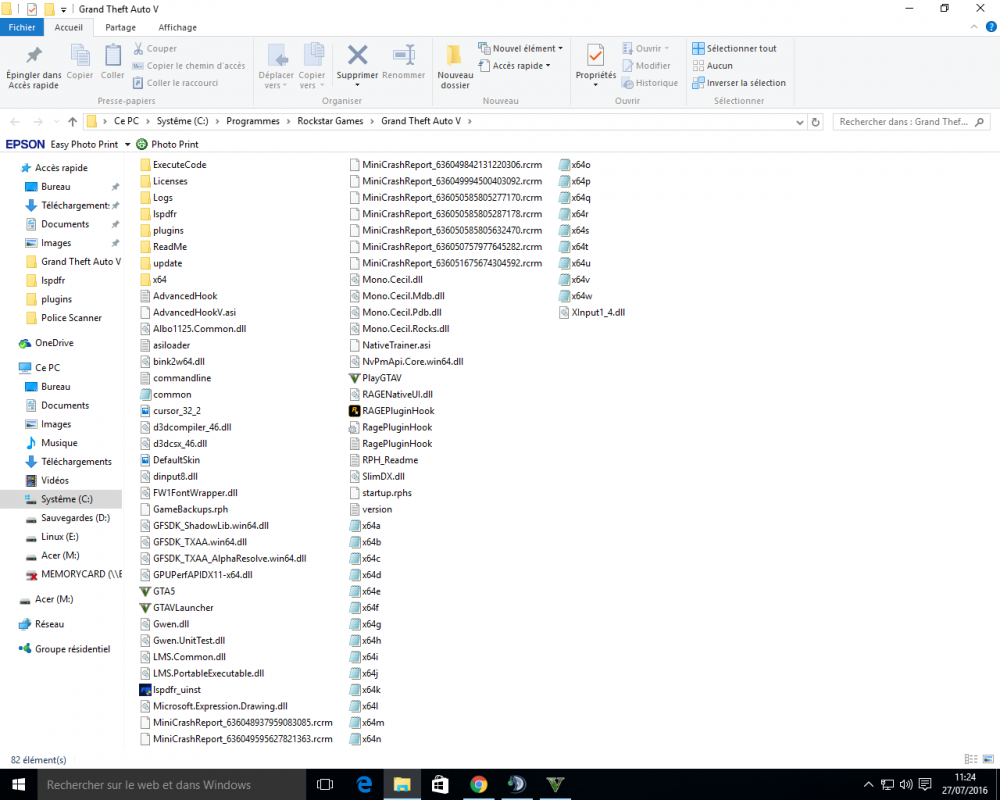Switch to large icons view in status bar

[x=988, y=759]
